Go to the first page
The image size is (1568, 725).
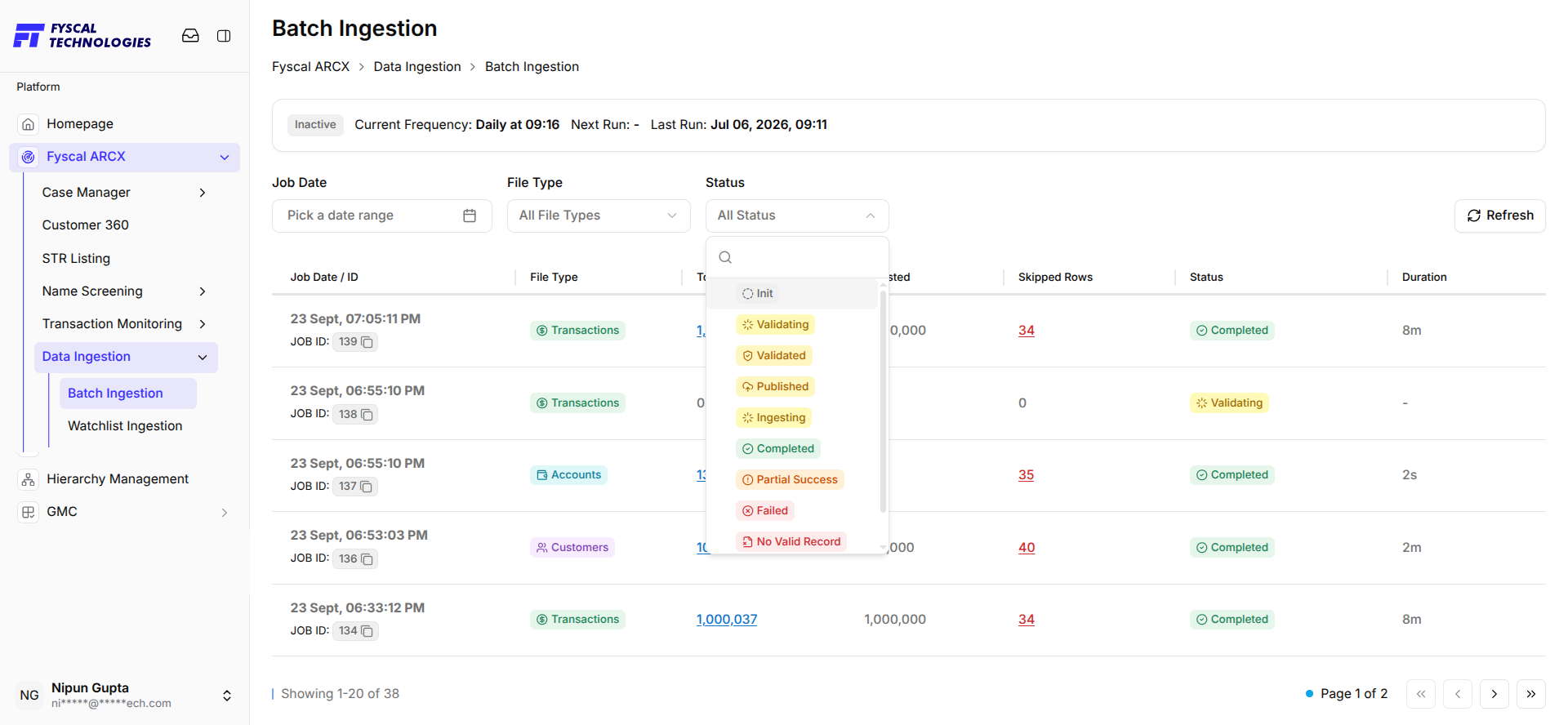[1421, 694]
